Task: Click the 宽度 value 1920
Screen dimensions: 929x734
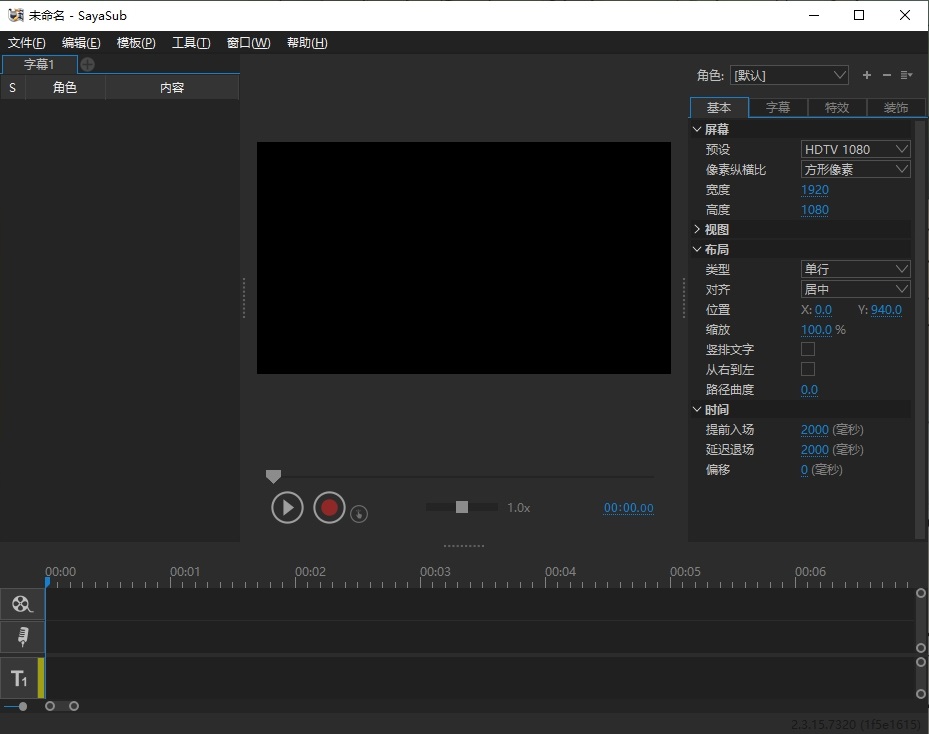Action: [x=815, y=190]
